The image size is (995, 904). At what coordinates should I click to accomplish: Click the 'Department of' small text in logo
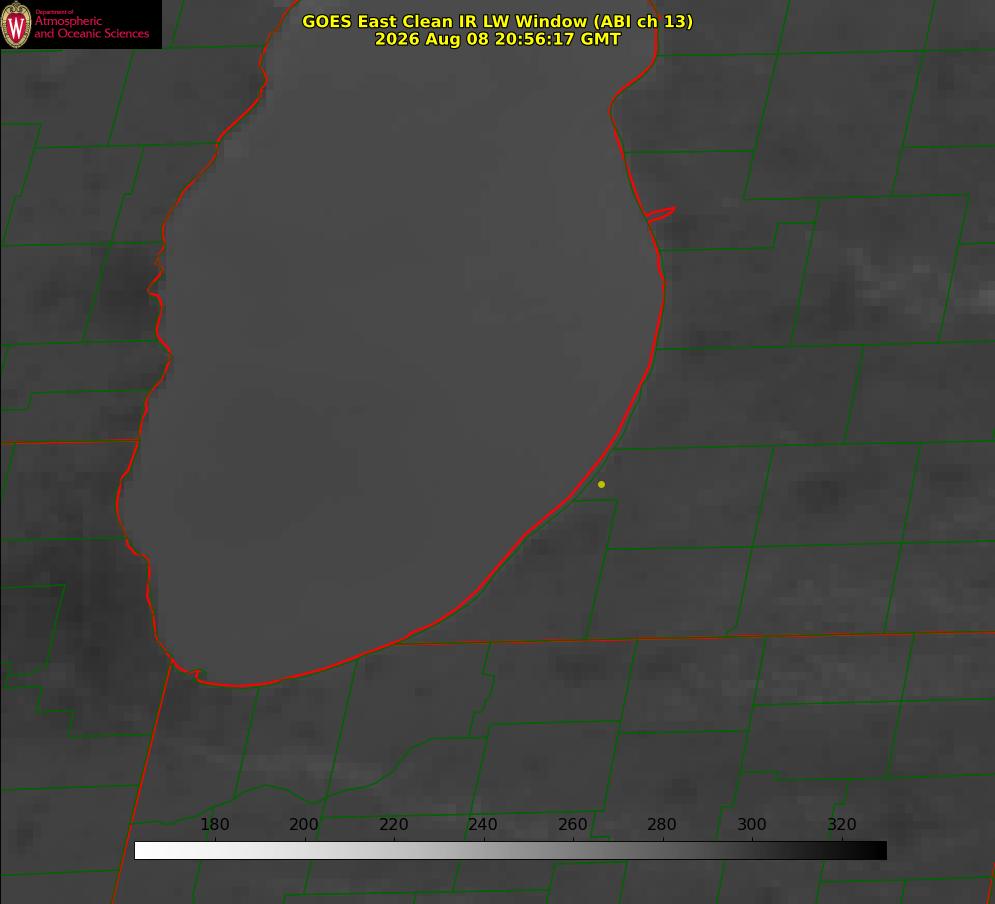pos(54,11)
